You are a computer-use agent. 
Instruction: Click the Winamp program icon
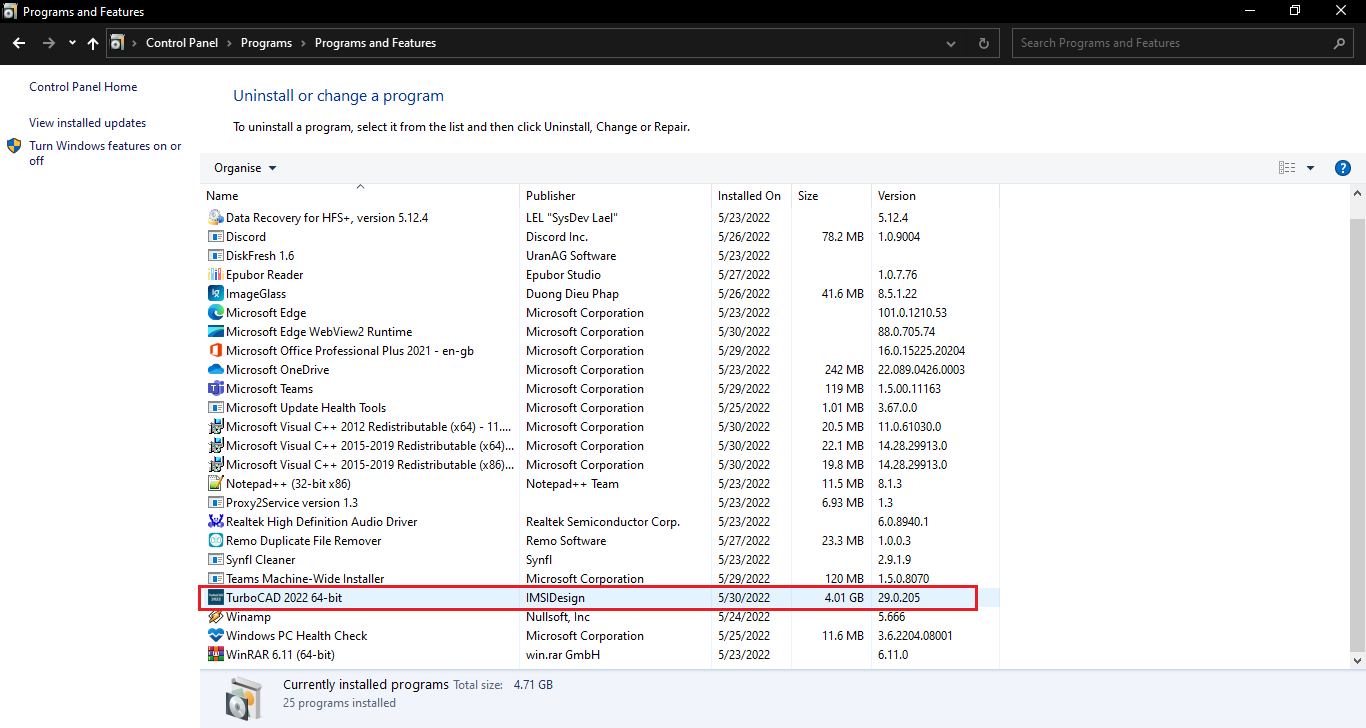pyautogui.click(x=215, y=617)
